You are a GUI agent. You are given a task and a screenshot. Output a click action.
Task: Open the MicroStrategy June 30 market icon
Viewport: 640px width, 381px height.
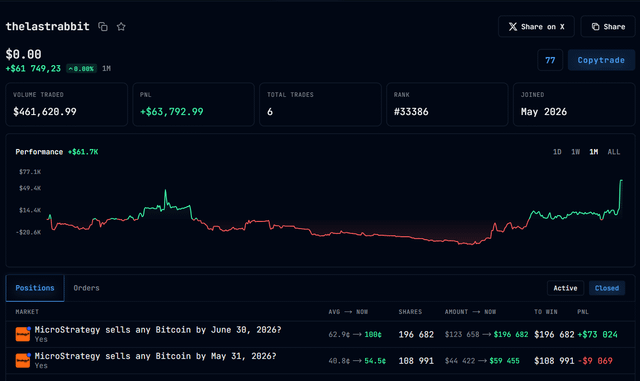(x=23, y=334)
